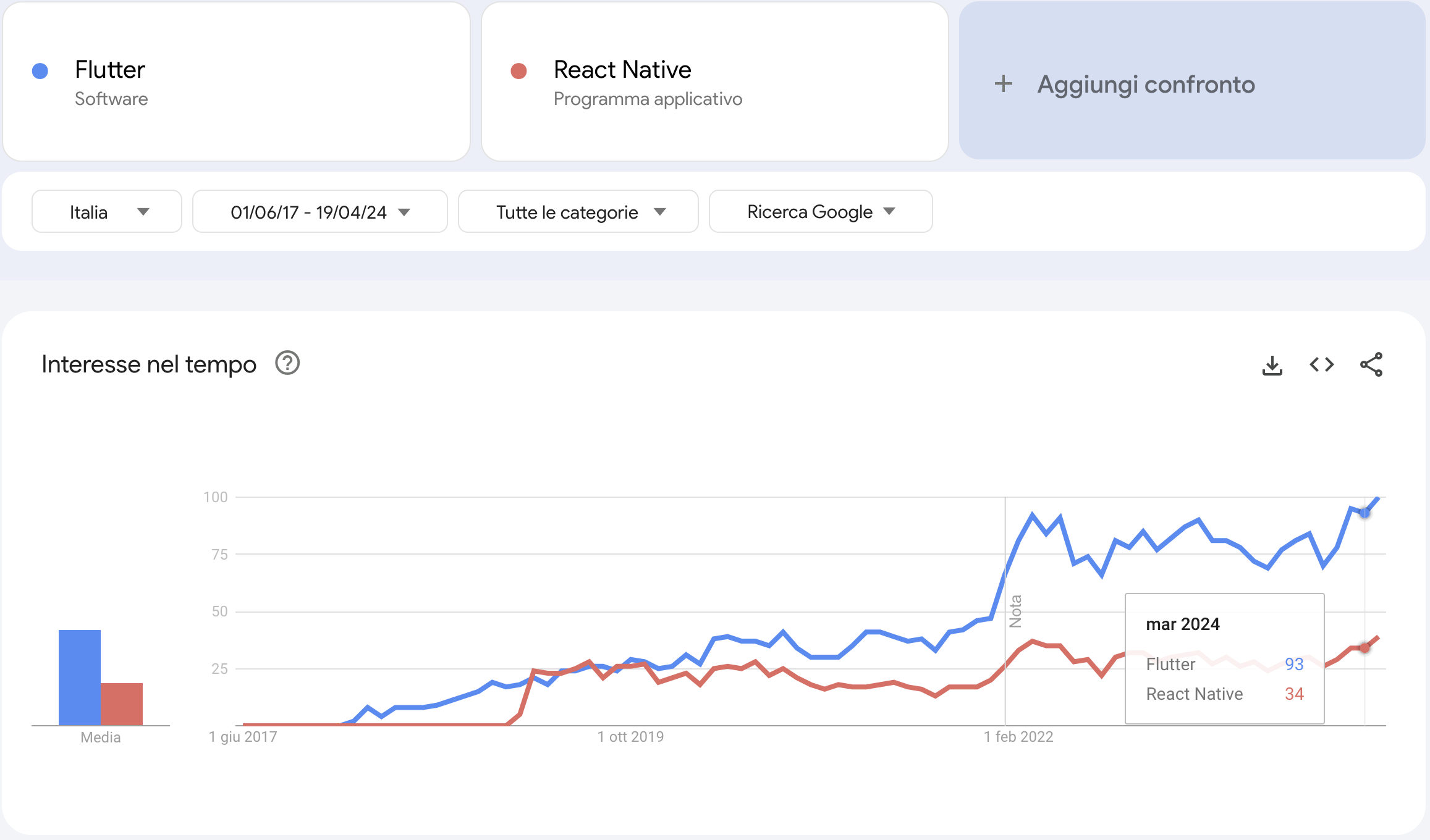Click the red React Native color dot

518,71
